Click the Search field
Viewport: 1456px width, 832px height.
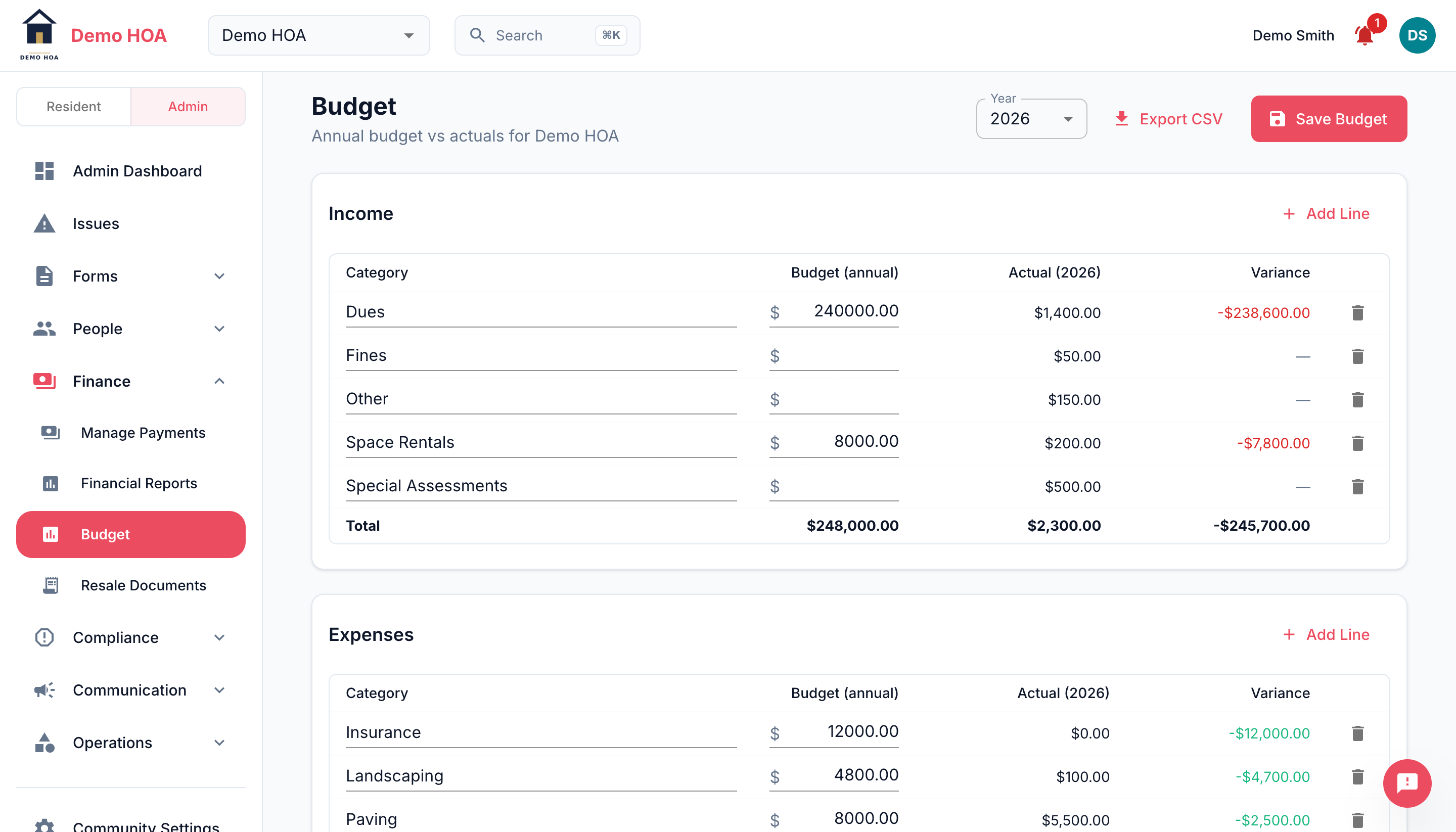(x=547, y=35)
